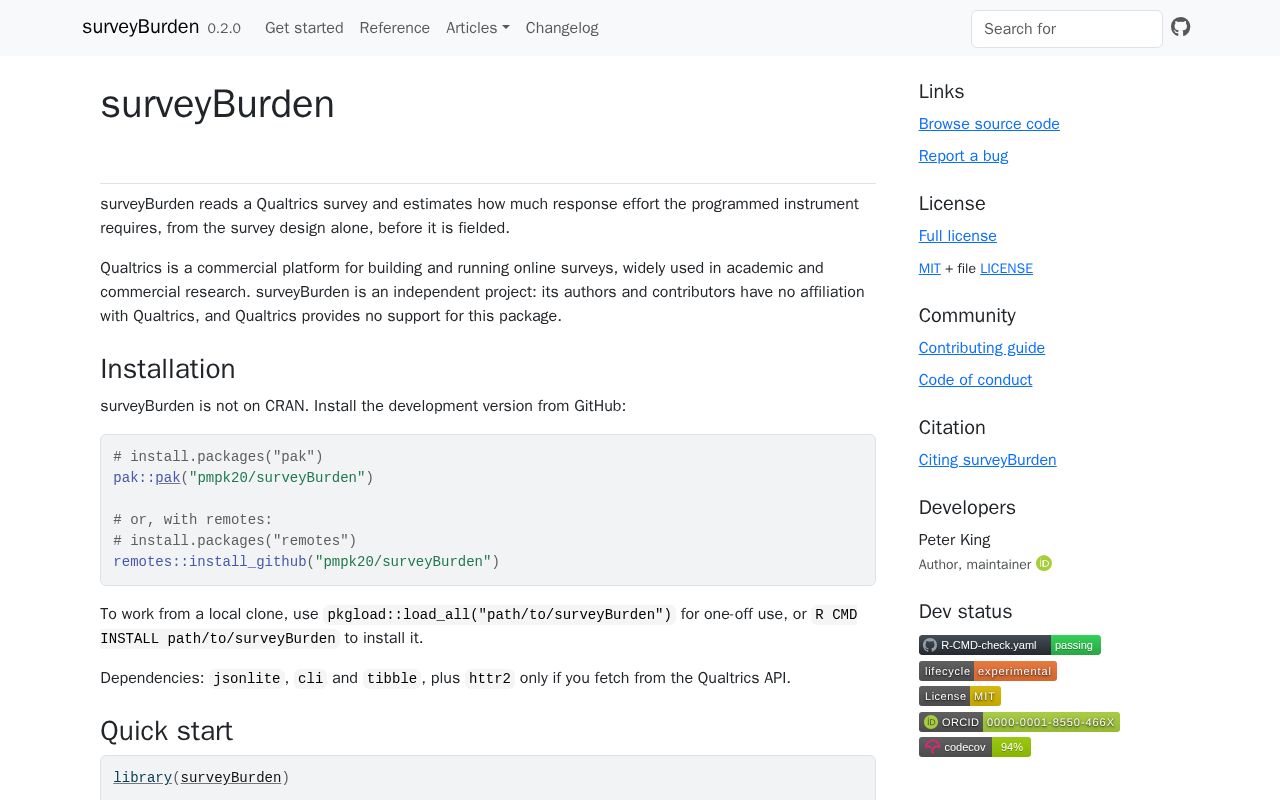Open the lifecycle experimental badge

click(988, 671)
